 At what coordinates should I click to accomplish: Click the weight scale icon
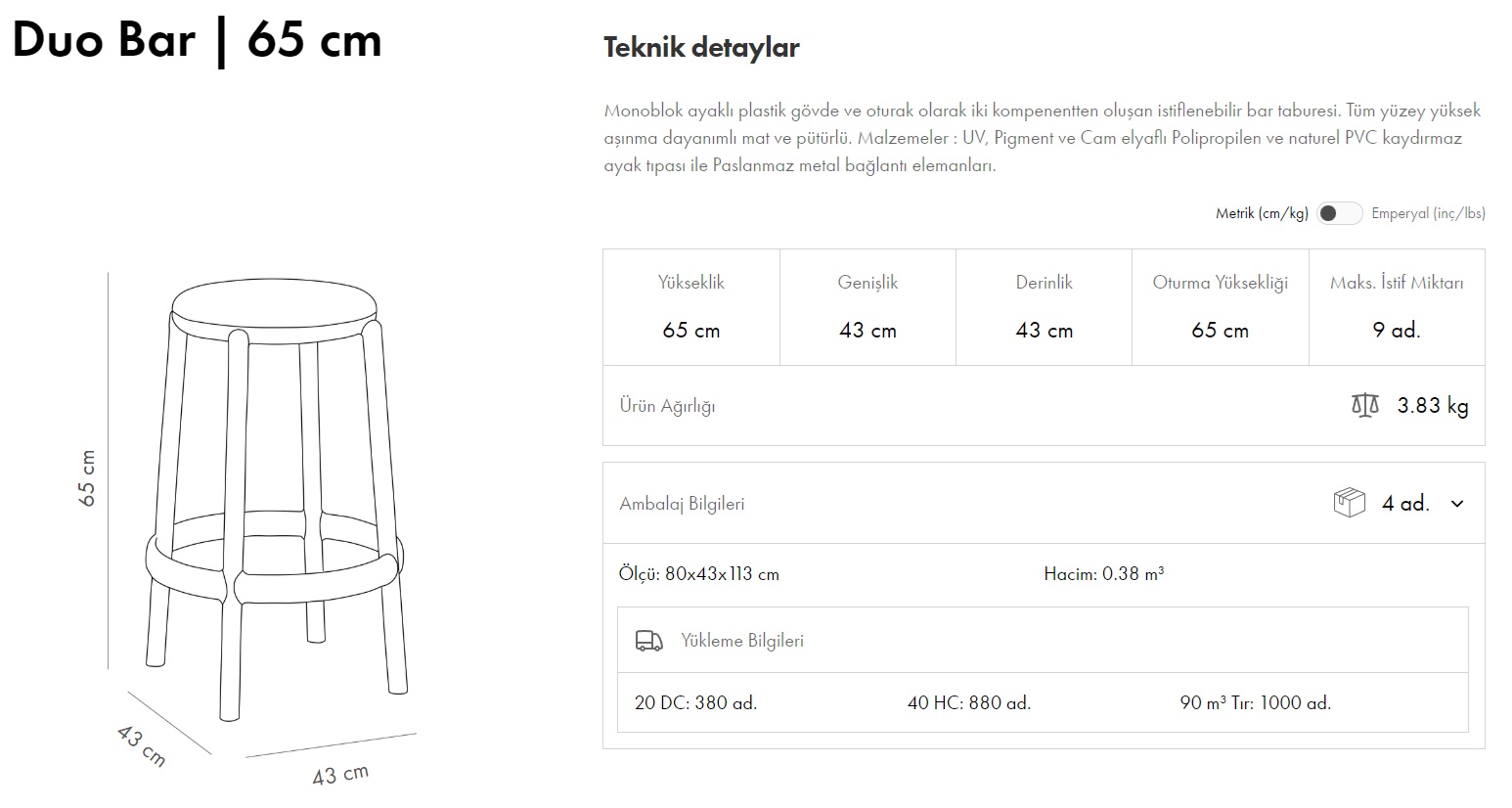pos(1364,405)
